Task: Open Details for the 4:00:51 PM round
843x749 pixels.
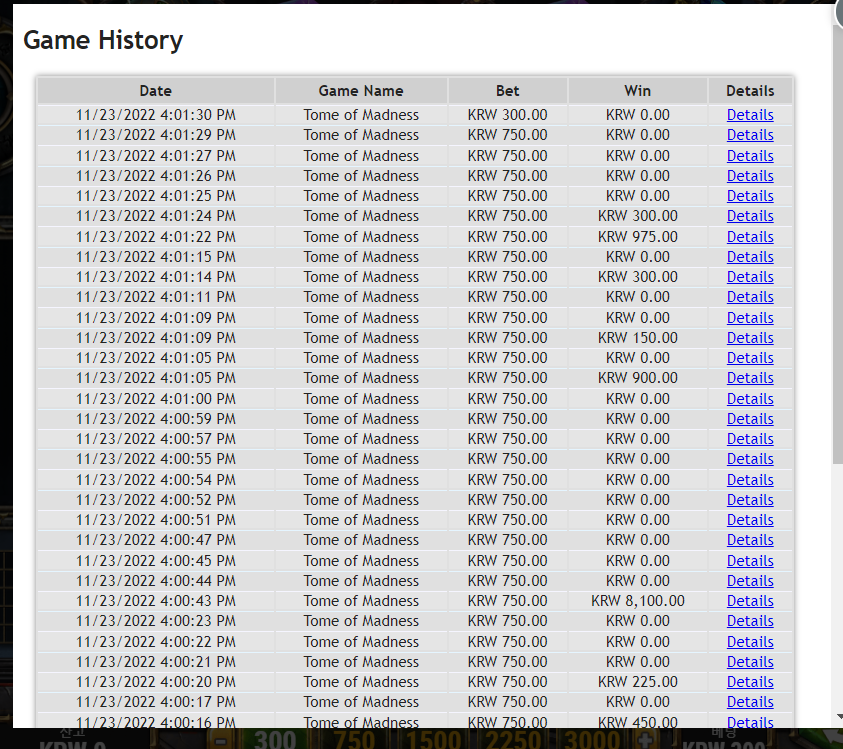Action: 749,520
